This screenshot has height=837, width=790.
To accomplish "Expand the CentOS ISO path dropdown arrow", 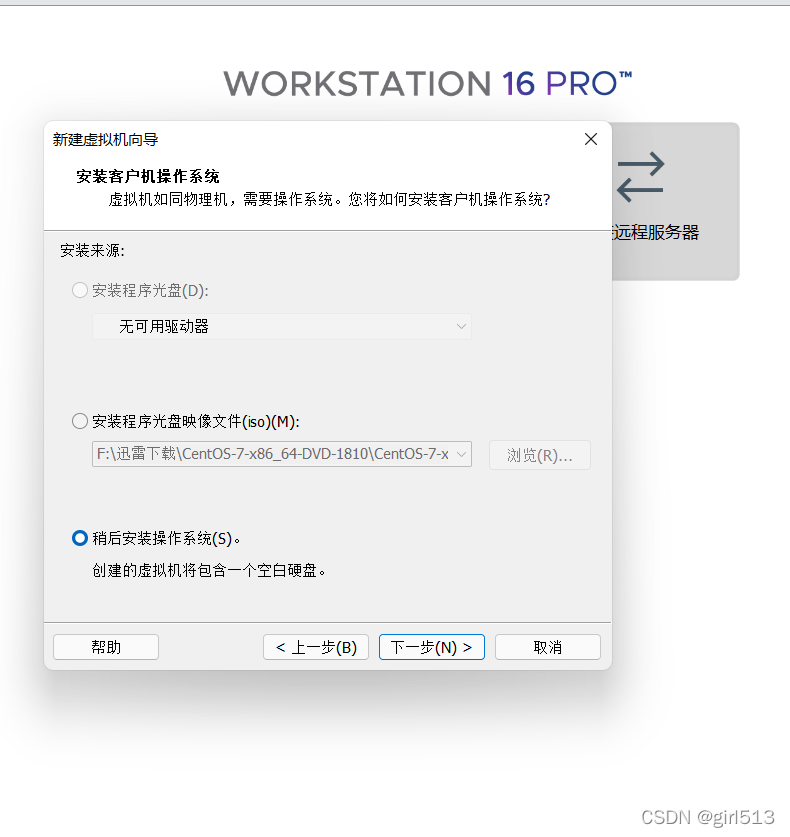I will click(x=461, y=454).
